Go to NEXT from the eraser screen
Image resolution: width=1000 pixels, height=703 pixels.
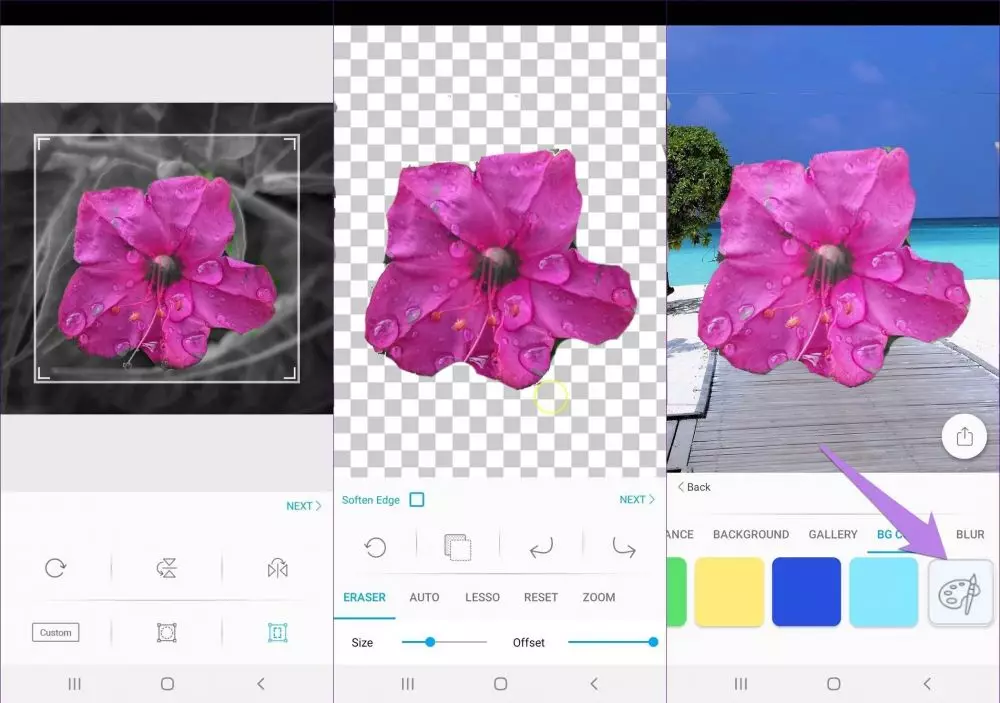click(x=637, y=499)
